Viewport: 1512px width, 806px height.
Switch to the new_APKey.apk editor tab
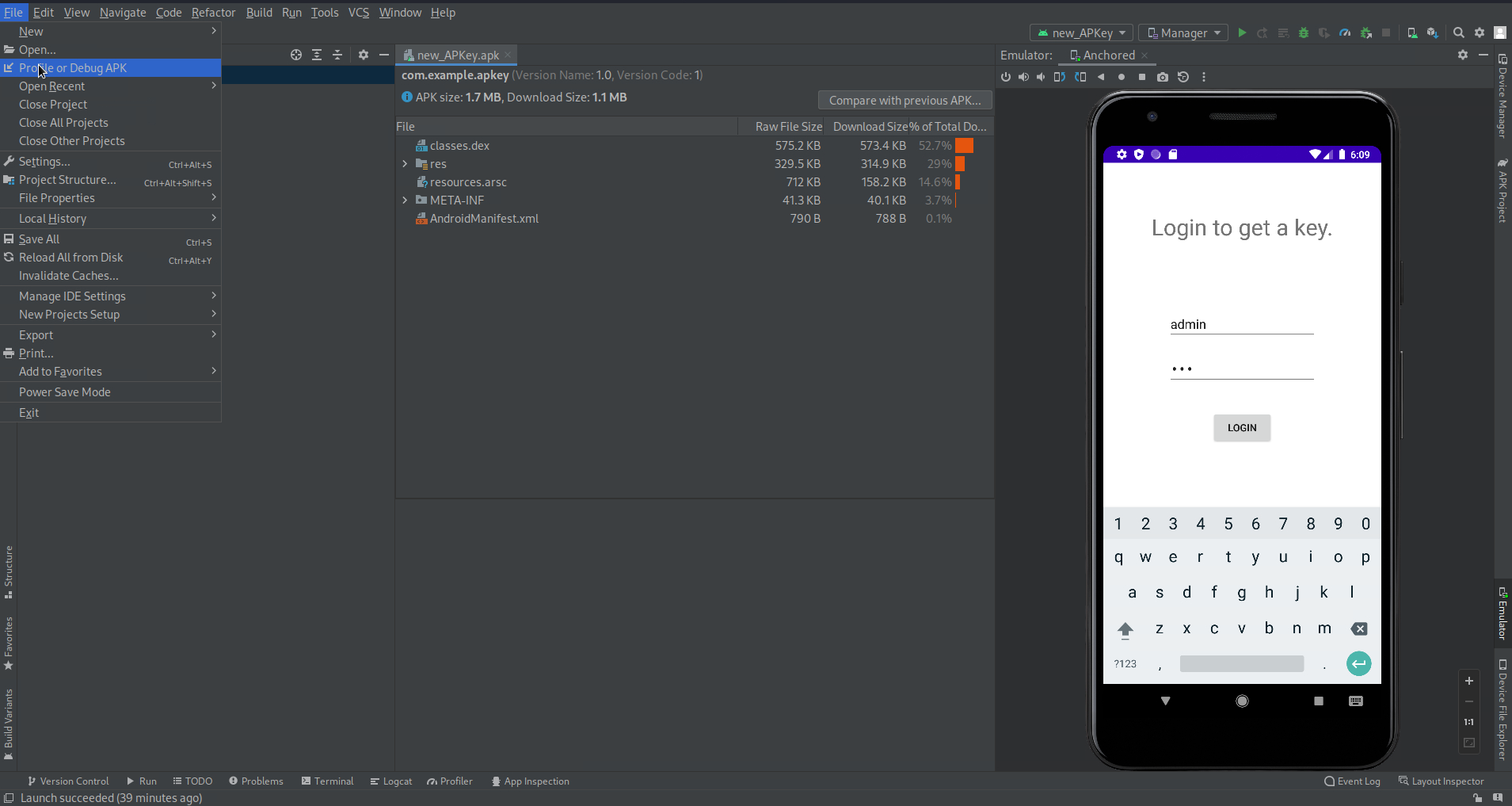[457, 55]
